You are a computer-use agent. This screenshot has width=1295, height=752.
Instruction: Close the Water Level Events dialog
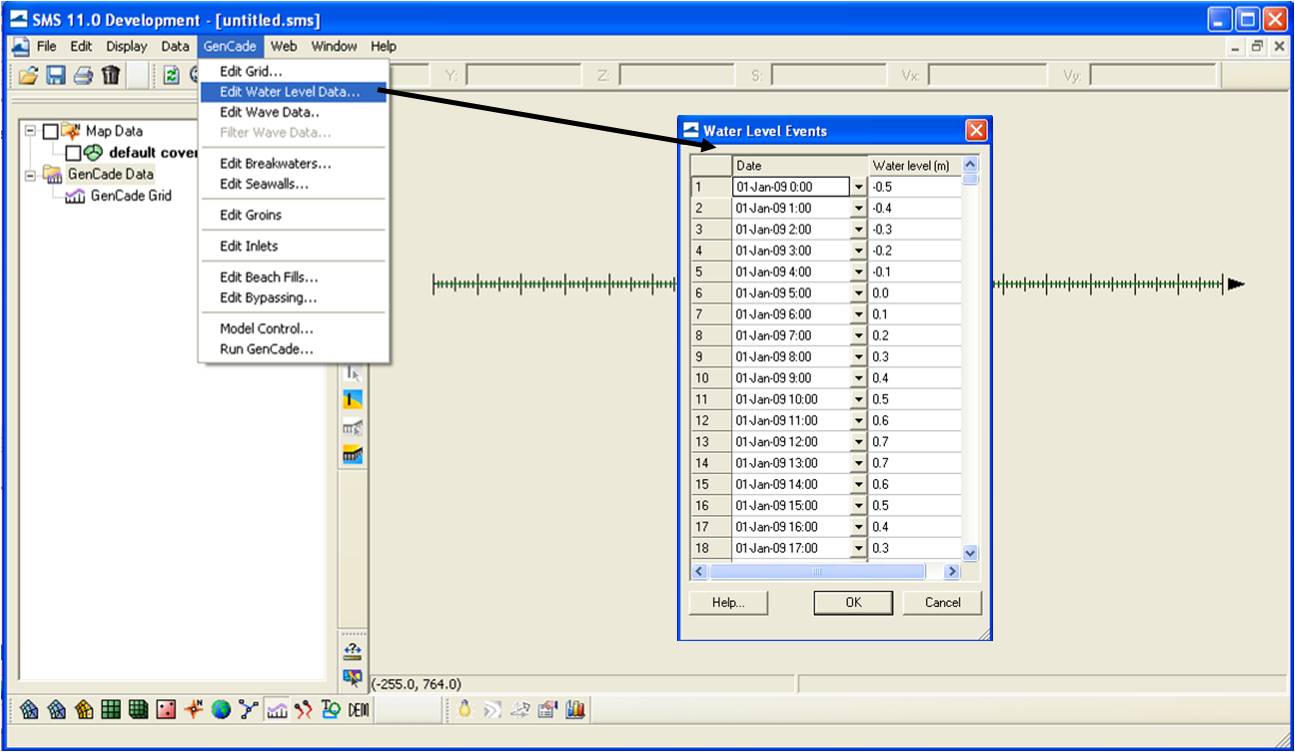[x=976, y=131]
